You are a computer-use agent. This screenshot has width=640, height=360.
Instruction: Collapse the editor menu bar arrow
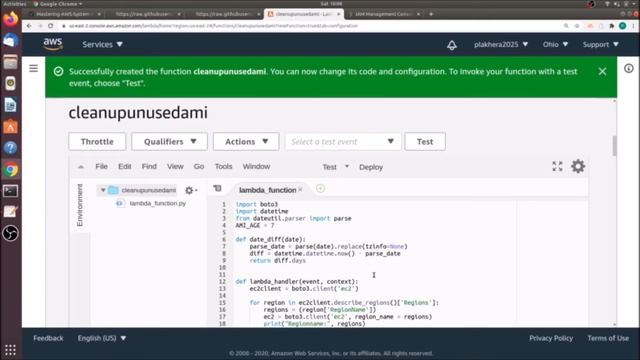81,167
